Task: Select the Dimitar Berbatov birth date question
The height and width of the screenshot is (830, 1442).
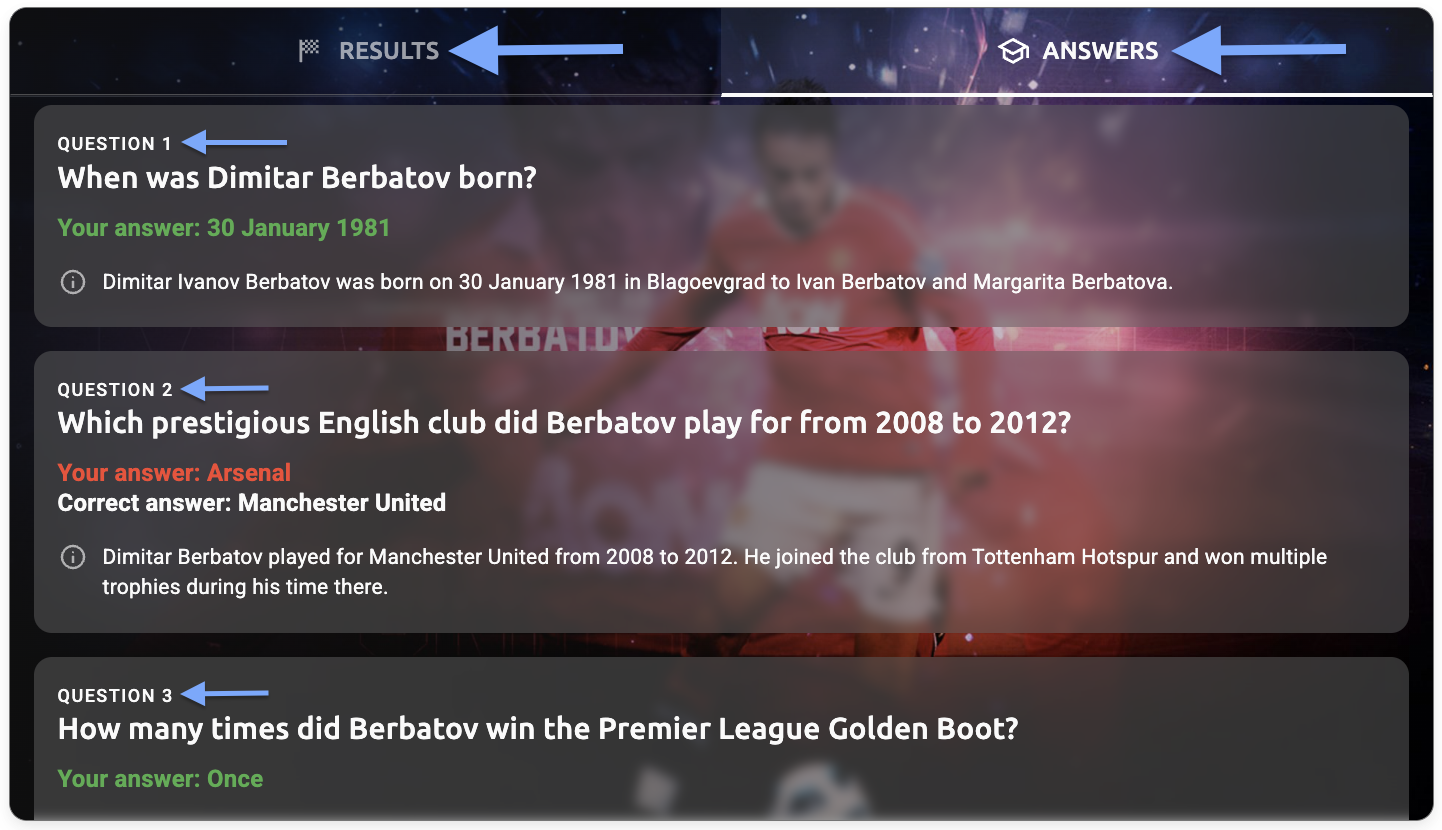Action: [x=297, y=178]
